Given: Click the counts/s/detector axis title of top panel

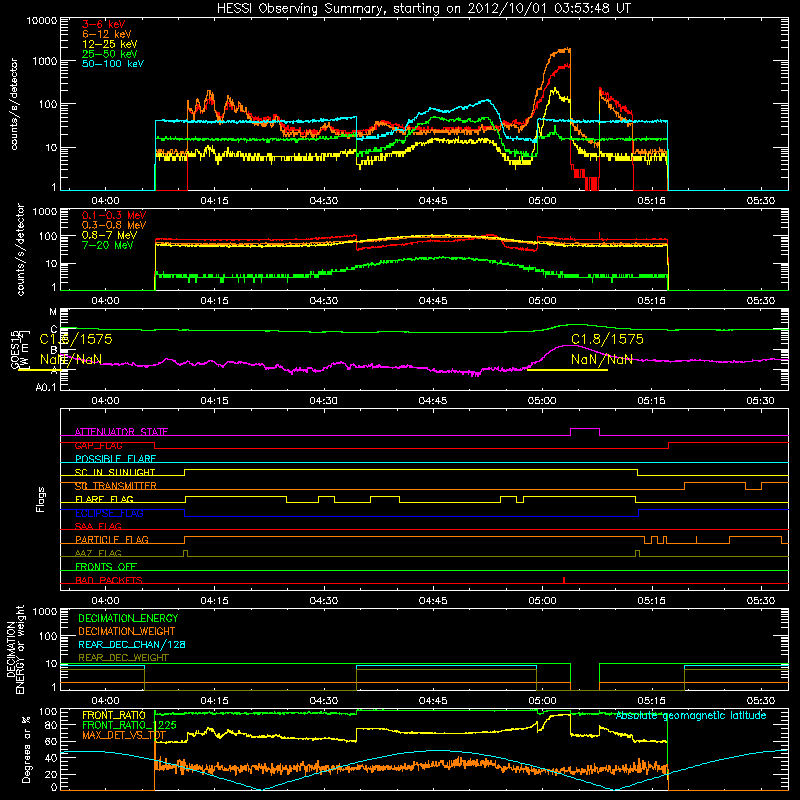Looking at the screenshot, I should (14, 104).
